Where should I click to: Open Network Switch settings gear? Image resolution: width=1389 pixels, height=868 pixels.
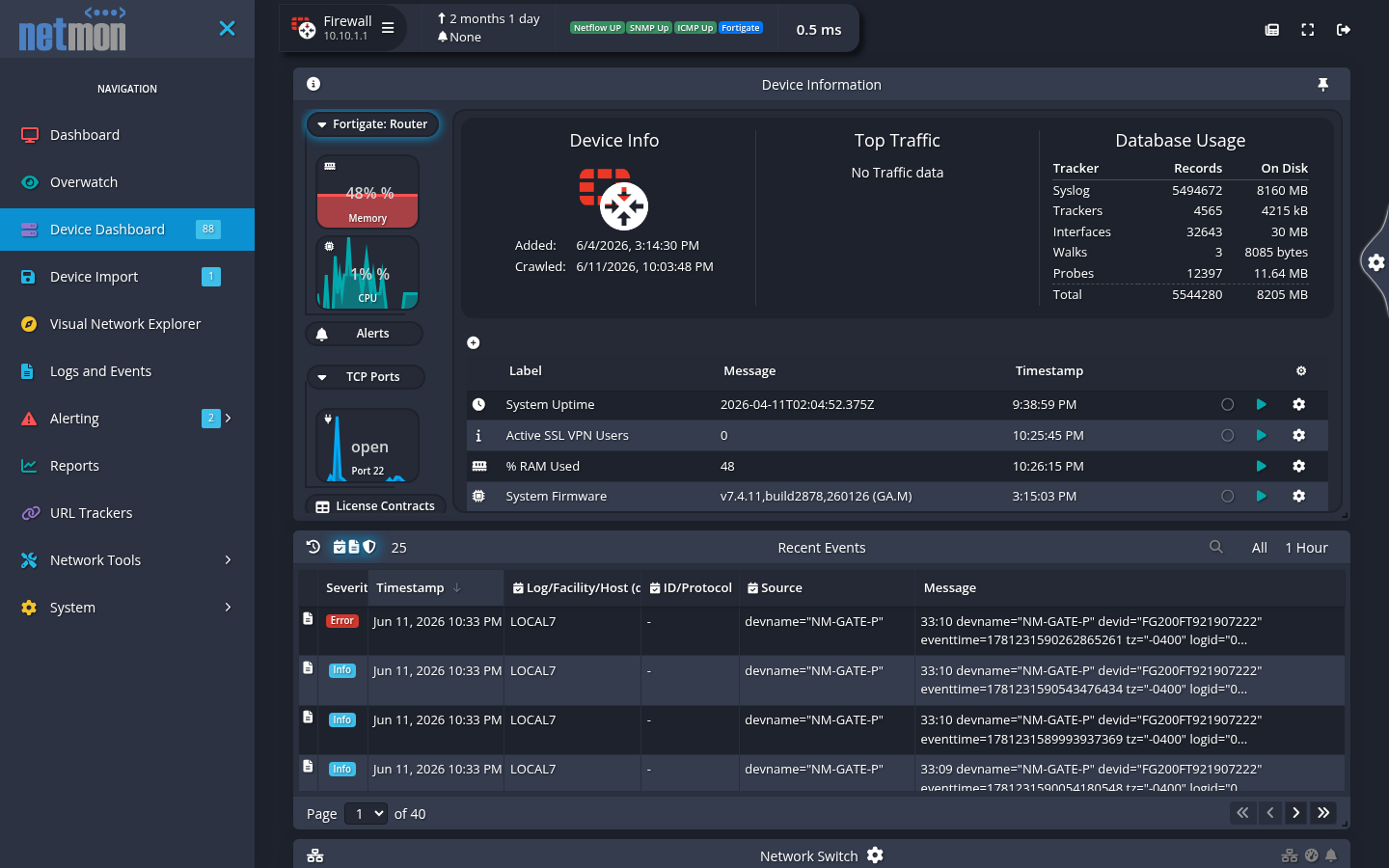point(875,855)
